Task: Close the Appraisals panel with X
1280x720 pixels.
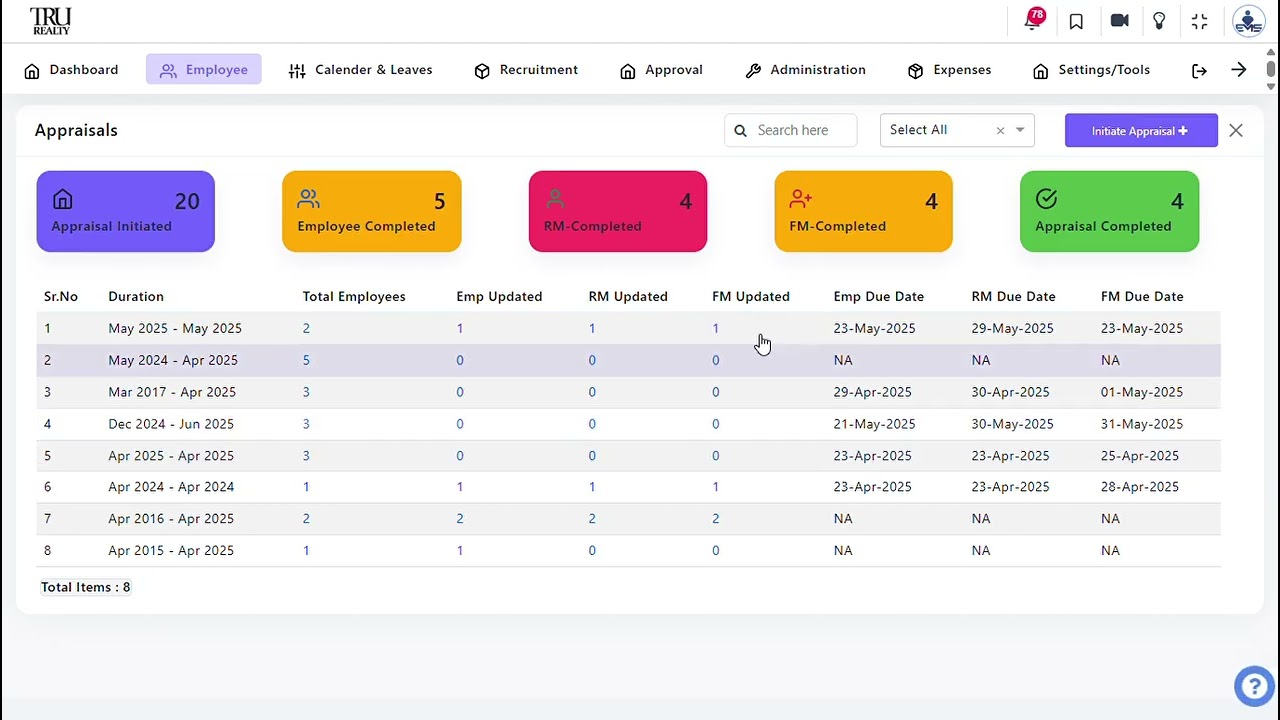Action: pyautogui.click(x=1236, y=131)
